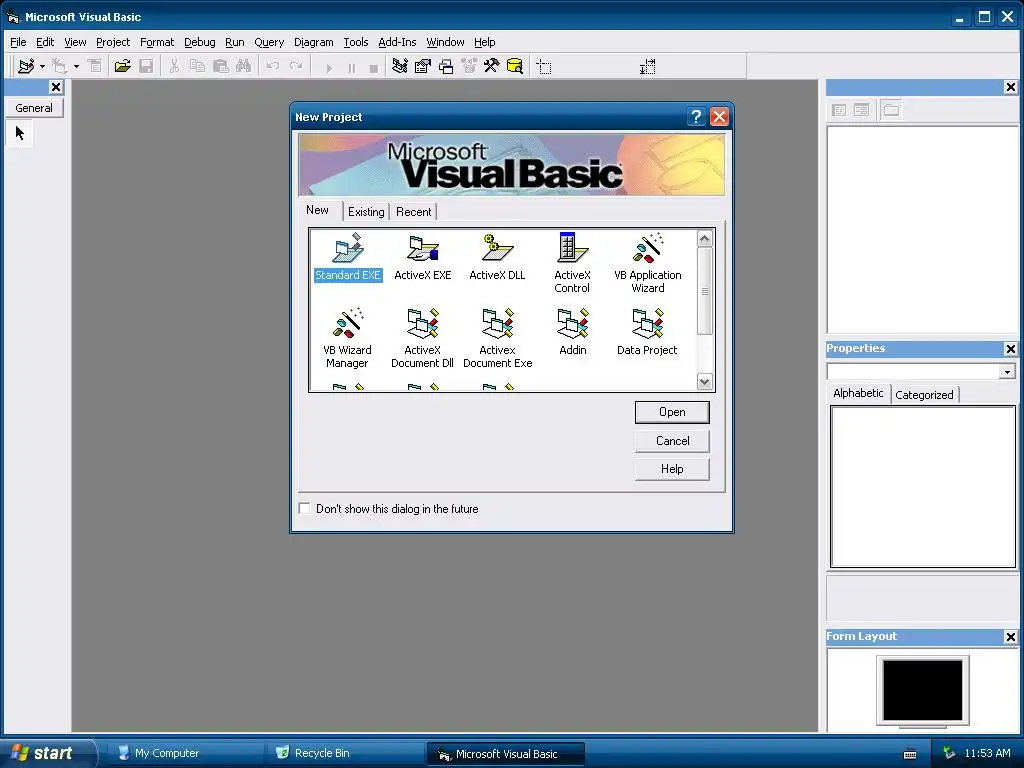
Task: Click the Toolbox hammer-and-wrench toolbar icon
Action: coord(491,67)
